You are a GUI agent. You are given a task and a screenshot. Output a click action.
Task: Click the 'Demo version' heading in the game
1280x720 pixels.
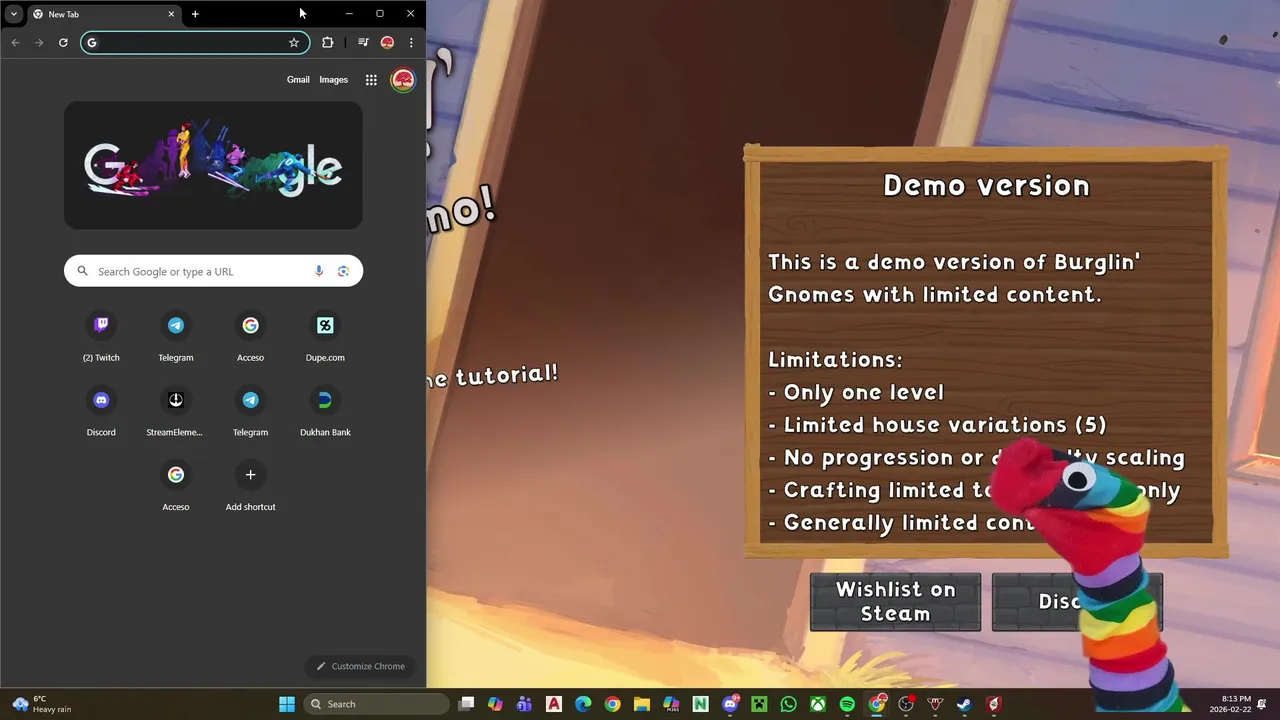986,185
